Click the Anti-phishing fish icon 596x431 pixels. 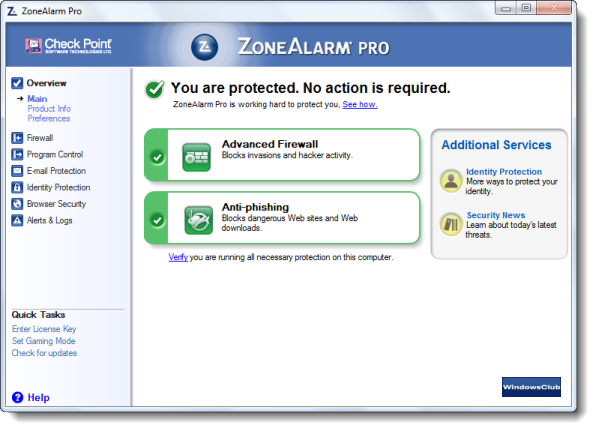point(198,220)
